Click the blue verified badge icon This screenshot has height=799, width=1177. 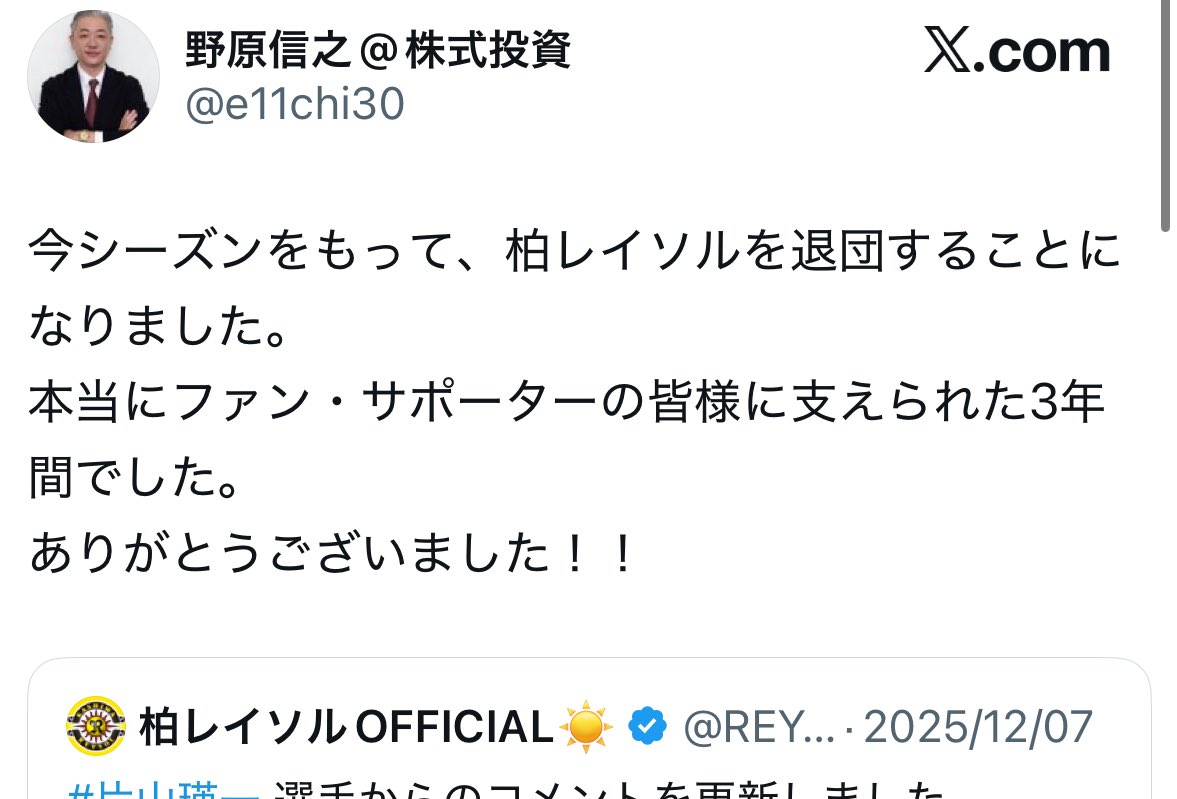coord(647,726)
